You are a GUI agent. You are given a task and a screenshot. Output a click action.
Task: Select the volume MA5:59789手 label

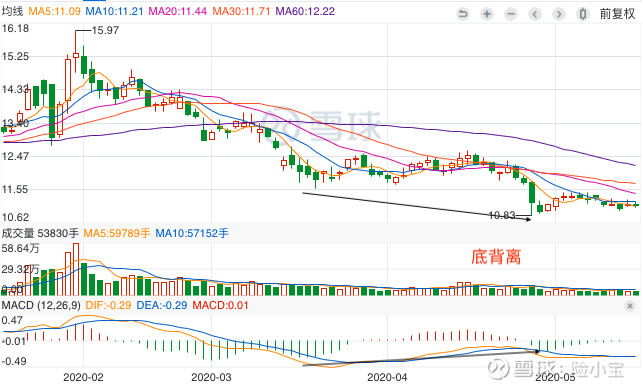(116, 233)
